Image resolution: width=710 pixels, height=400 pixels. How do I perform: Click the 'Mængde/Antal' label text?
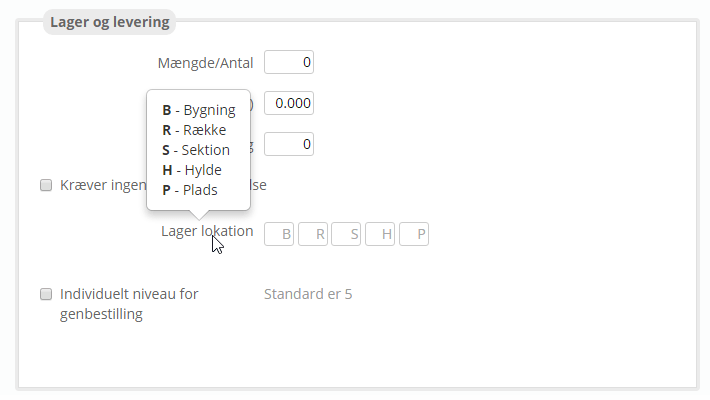[x=205, y=63]
